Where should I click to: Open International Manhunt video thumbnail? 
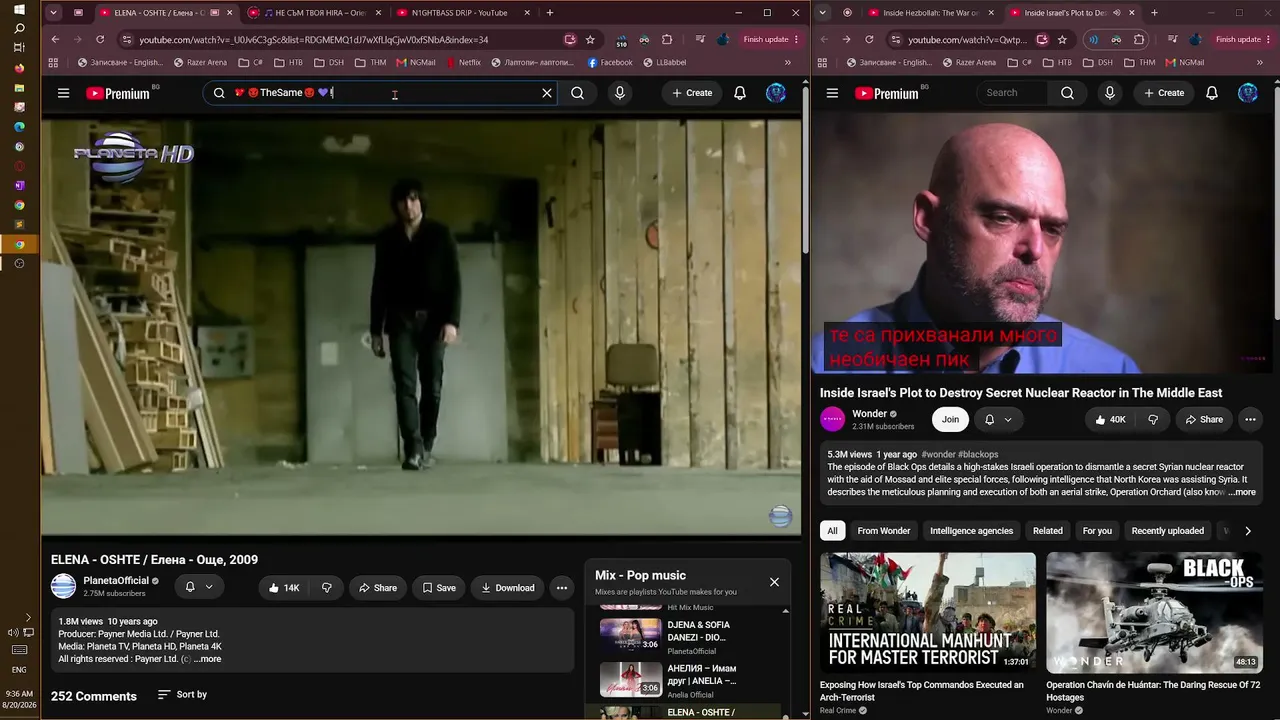click(928, 612)
